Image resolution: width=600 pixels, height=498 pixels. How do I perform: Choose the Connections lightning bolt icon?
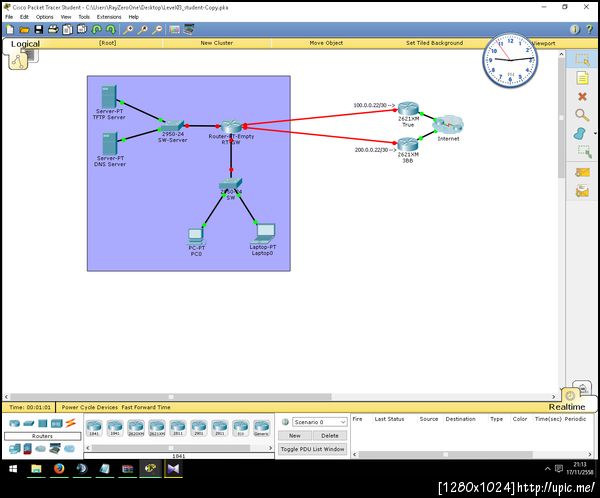point(70,423)
